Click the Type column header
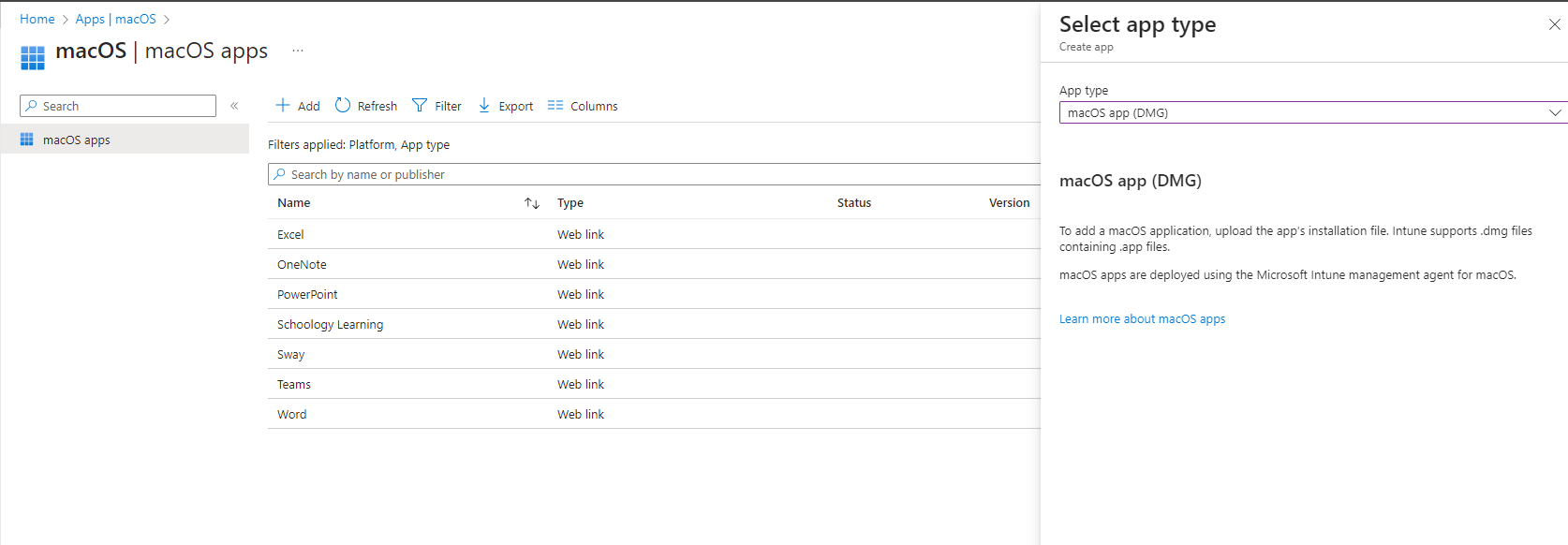 pos(570,203)
